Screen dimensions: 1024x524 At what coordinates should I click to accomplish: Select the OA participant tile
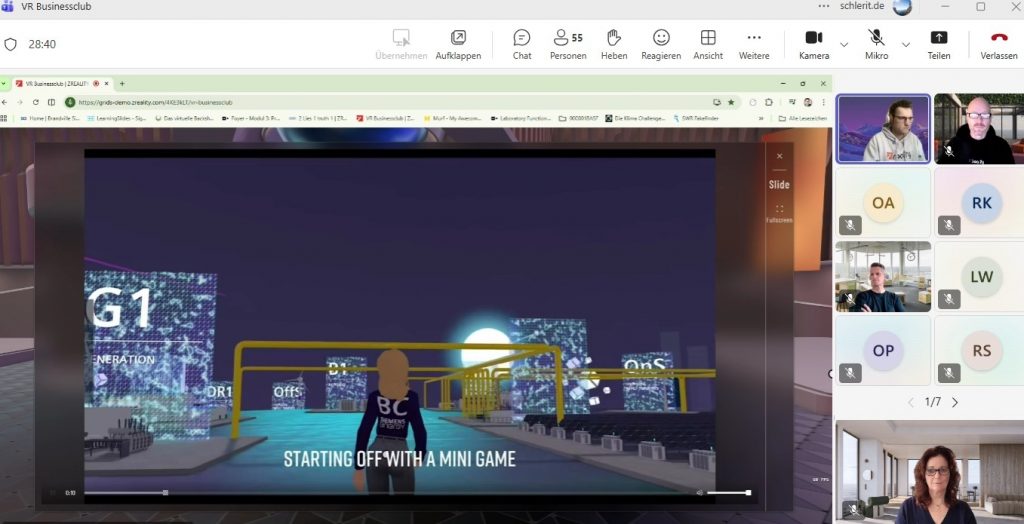(x=883, y=203)
